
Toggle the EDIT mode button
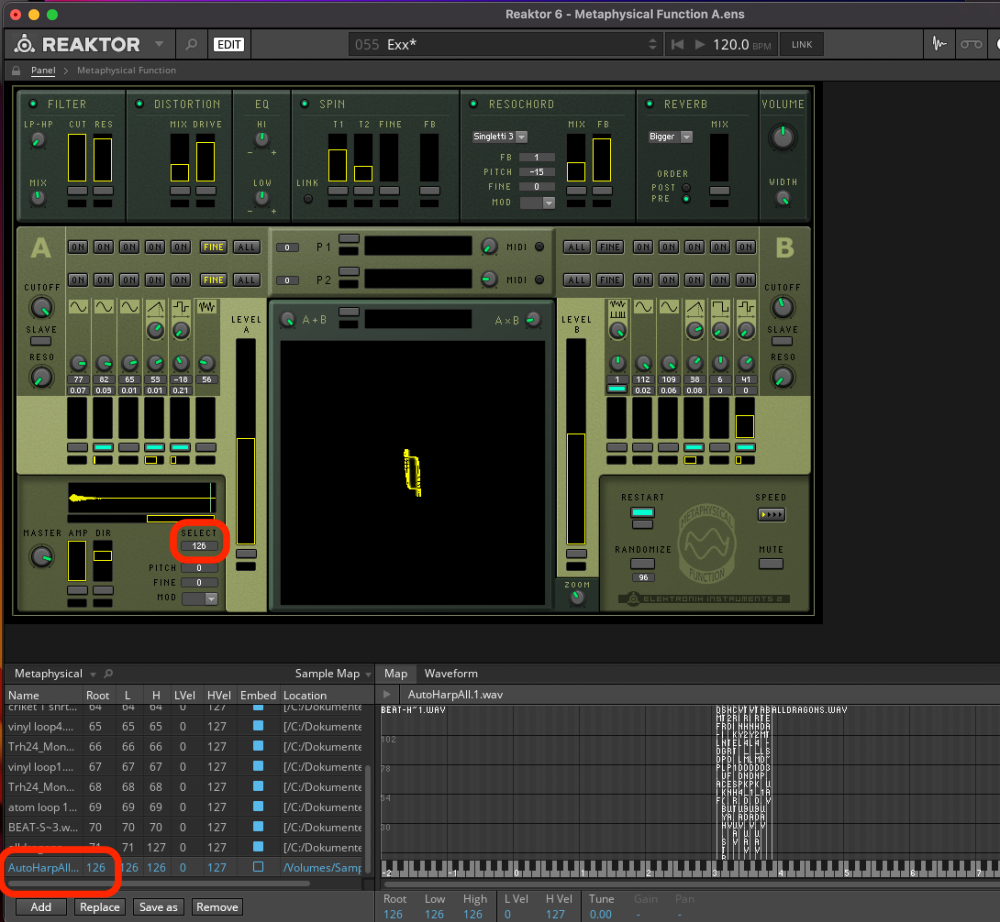point(228,44)
